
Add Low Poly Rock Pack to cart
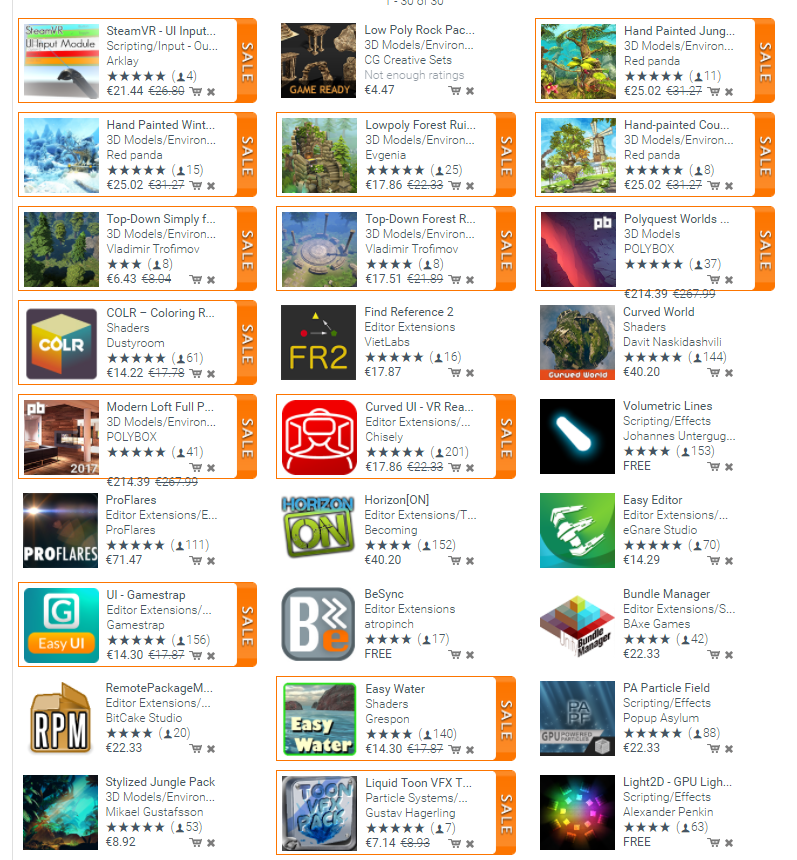[x=455, y=90]
